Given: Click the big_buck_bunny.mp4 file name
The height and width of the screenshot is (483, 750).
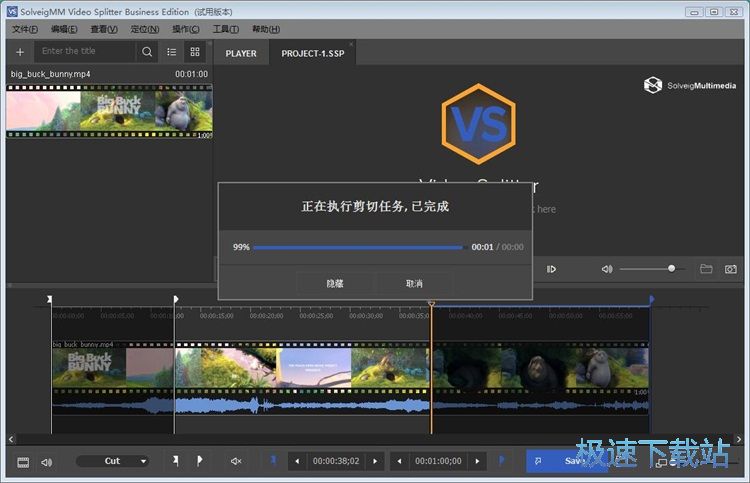Looking at the screenshot, I should coord(50,74).
